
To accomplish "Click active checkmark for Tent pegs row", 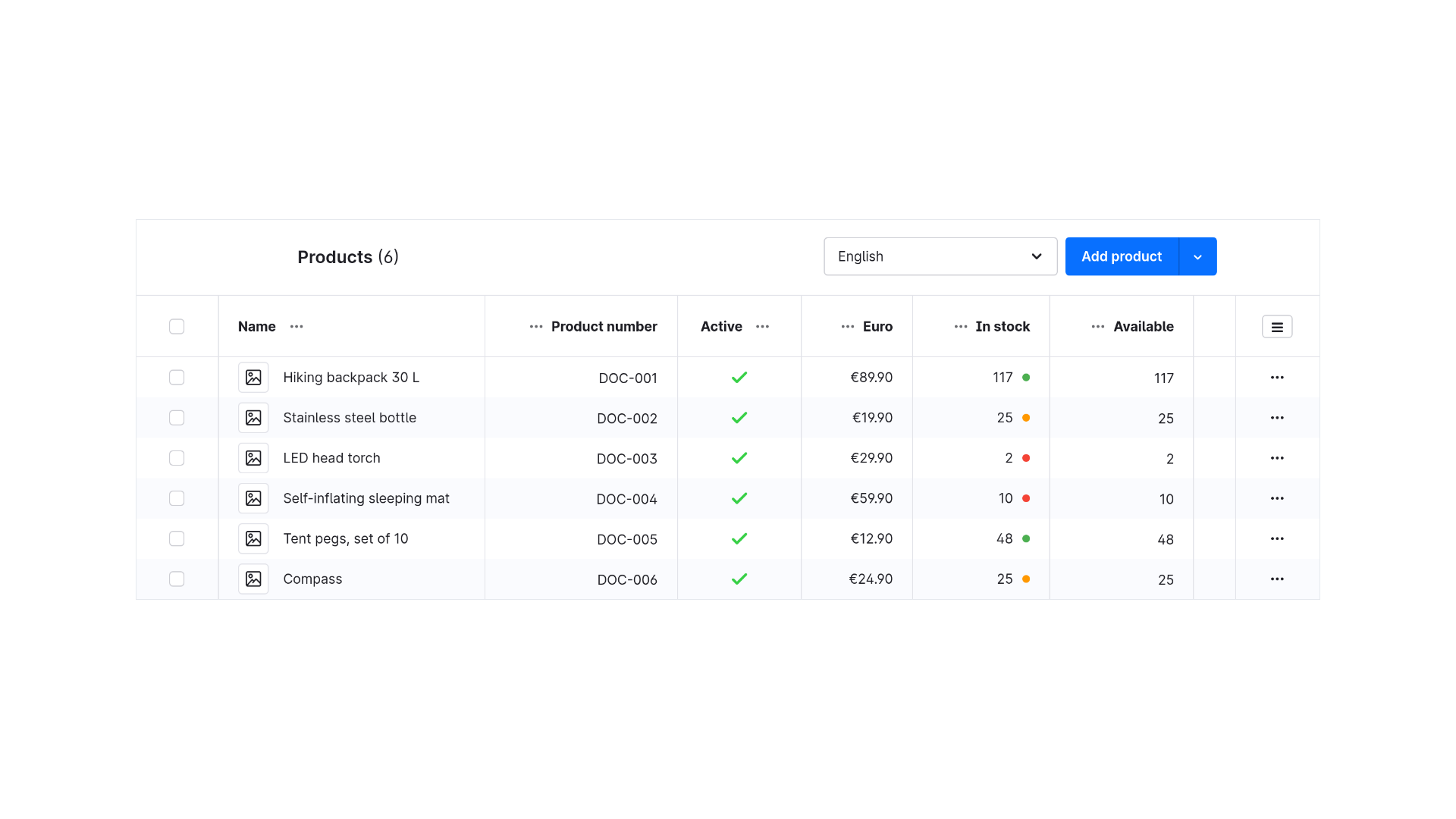I will click(739, 538).
